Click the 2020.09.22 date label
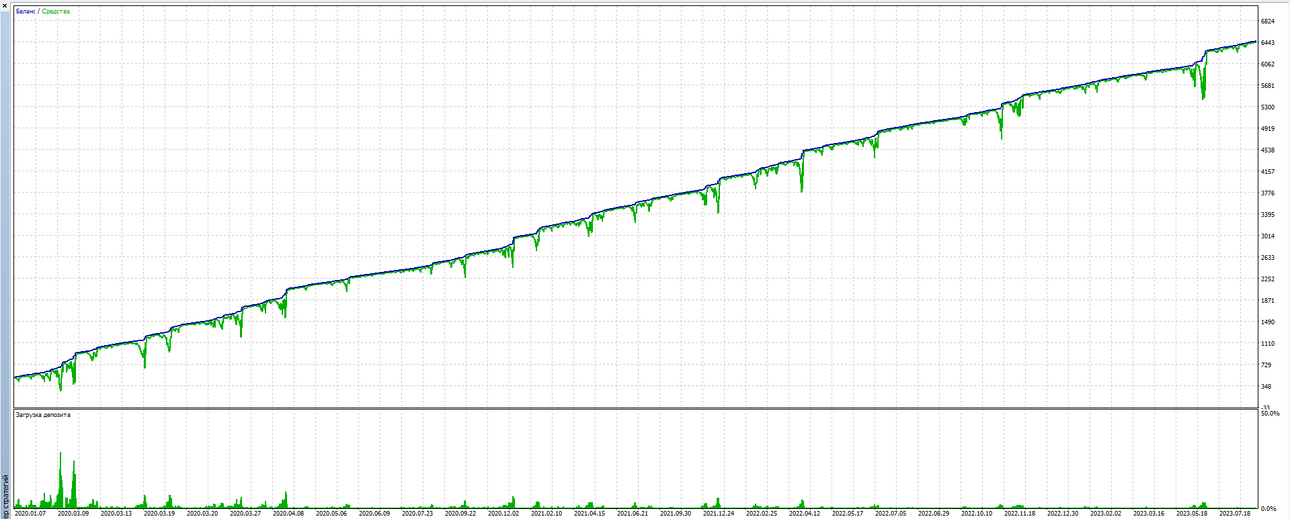Image resolution: width=1290 pixels, height=519 pixels. 461,513
